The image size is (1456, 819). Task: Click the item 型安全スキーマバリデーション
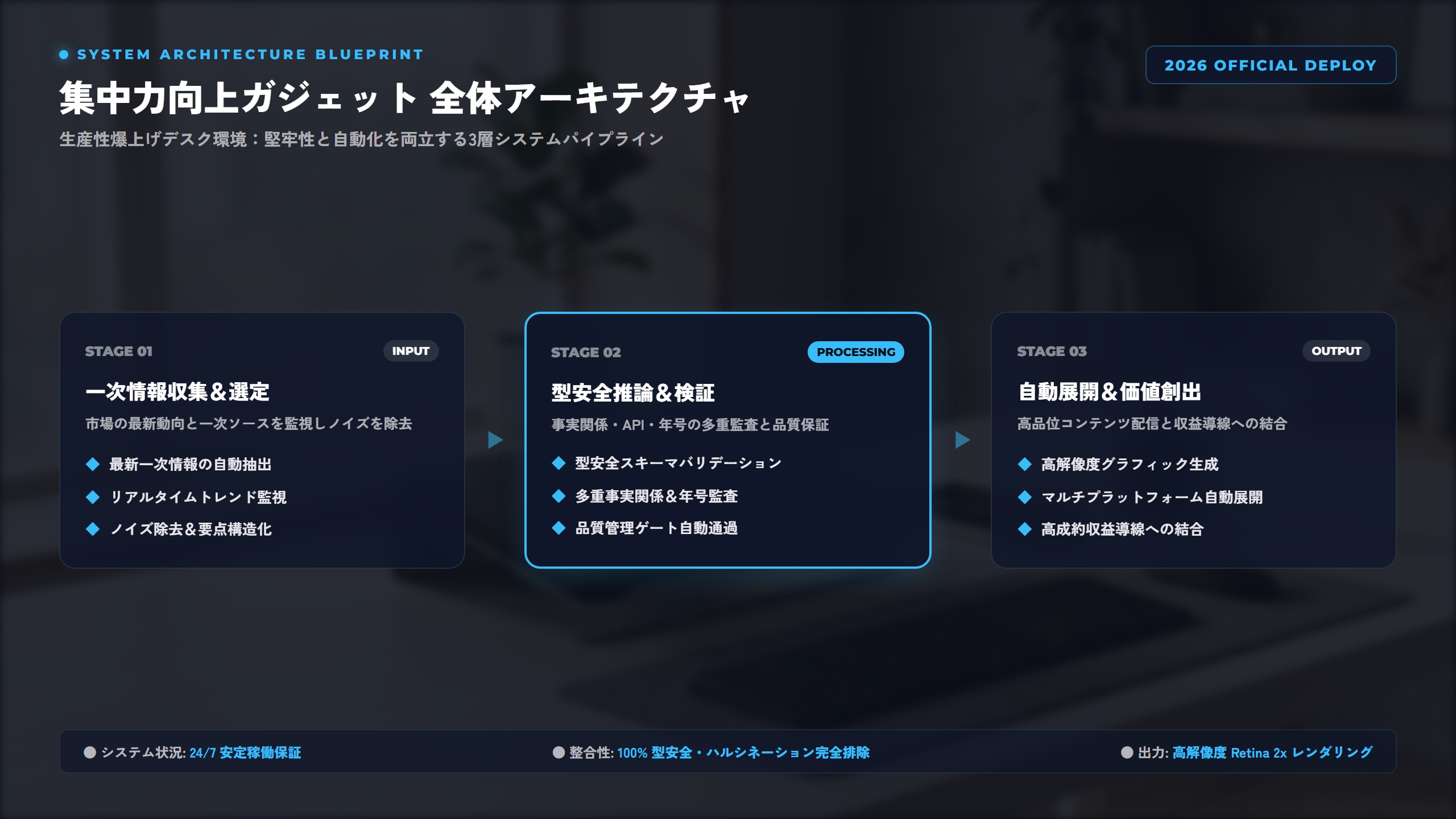click(x=679, y=463)
